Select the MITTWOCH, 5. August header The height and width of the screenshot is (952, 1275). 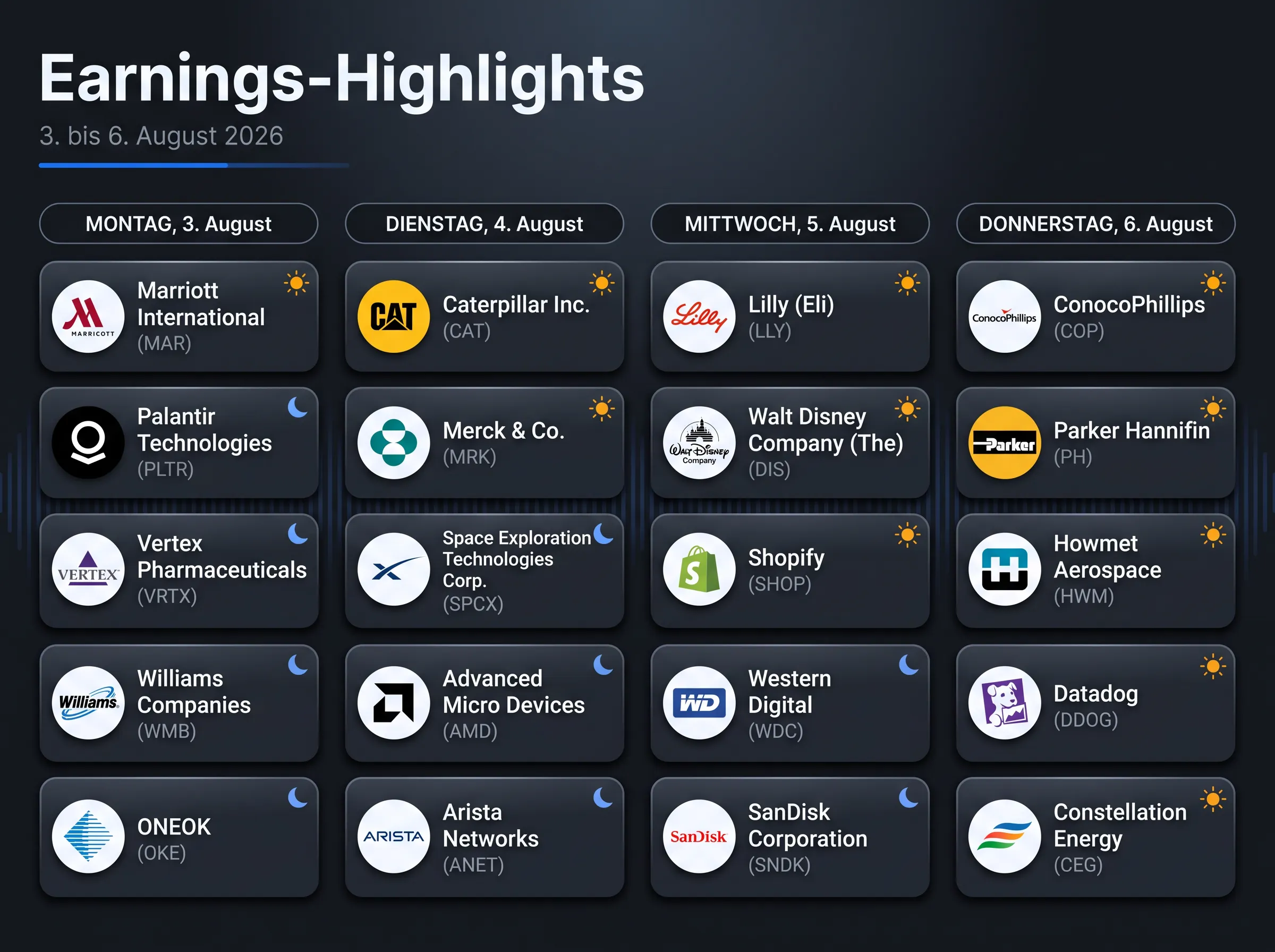tap(790, 224)
